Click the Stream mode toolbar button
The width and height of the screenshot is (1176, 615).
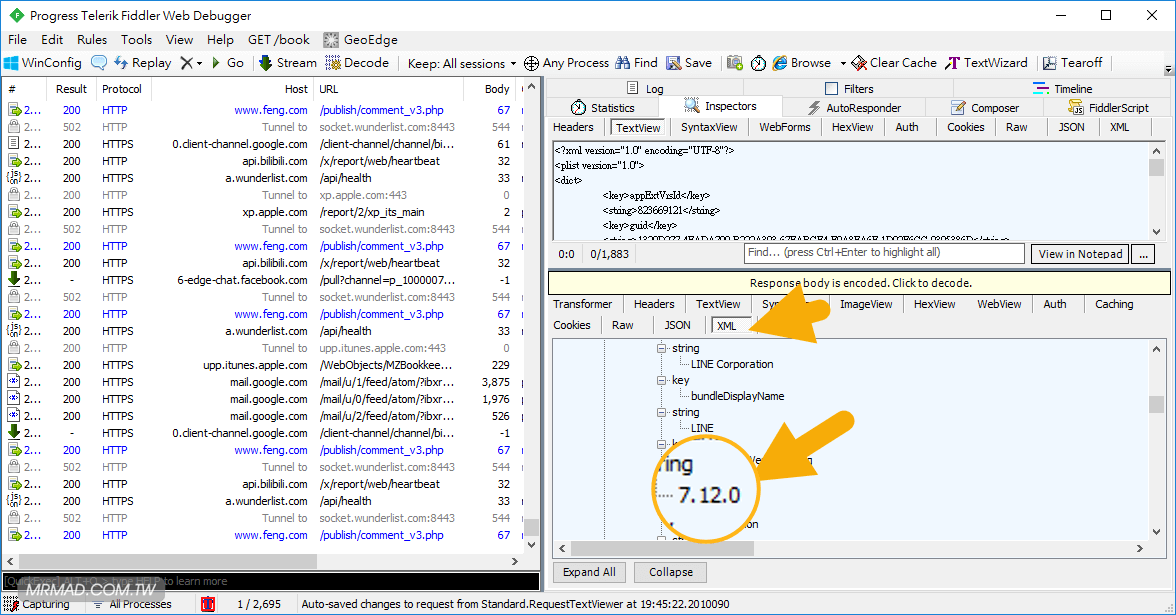(286, 63)
